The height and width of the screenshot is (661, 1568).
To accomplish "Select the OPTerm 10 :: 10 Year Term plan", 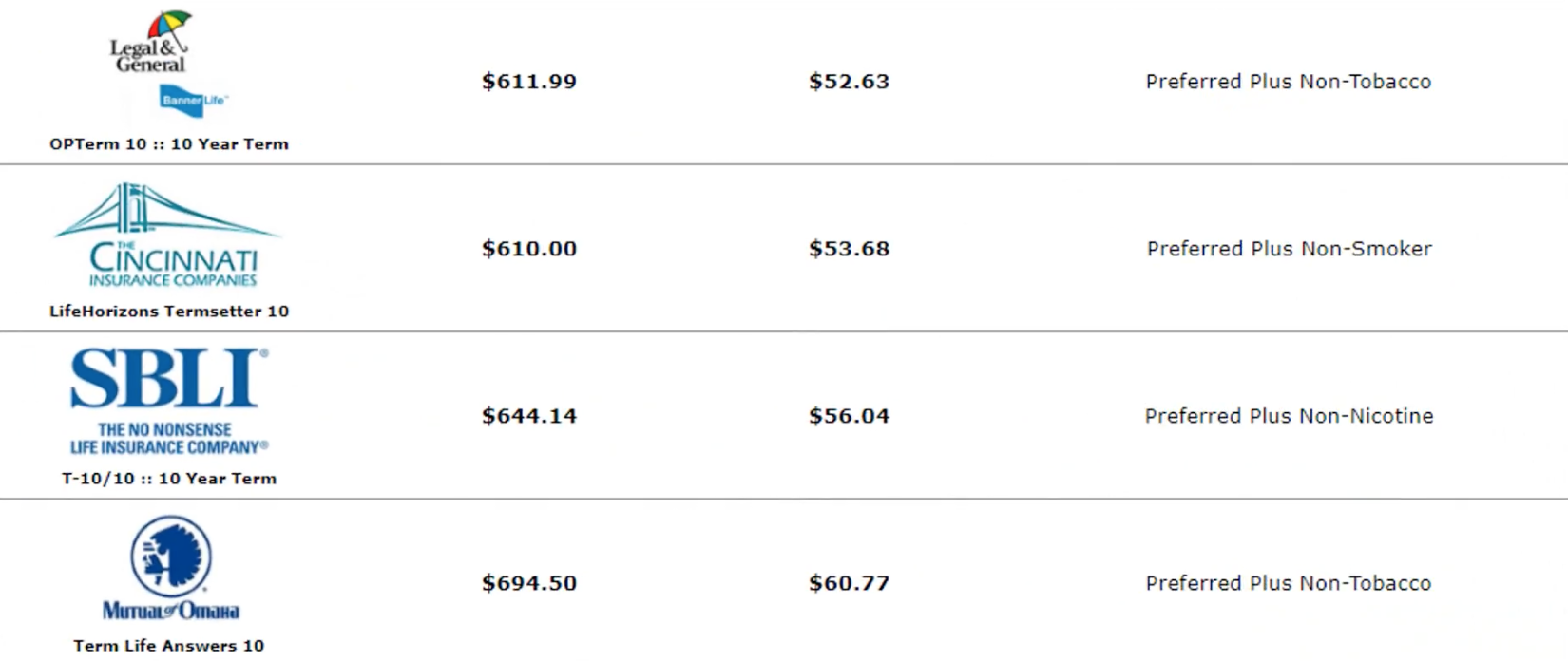I will 169,144.
